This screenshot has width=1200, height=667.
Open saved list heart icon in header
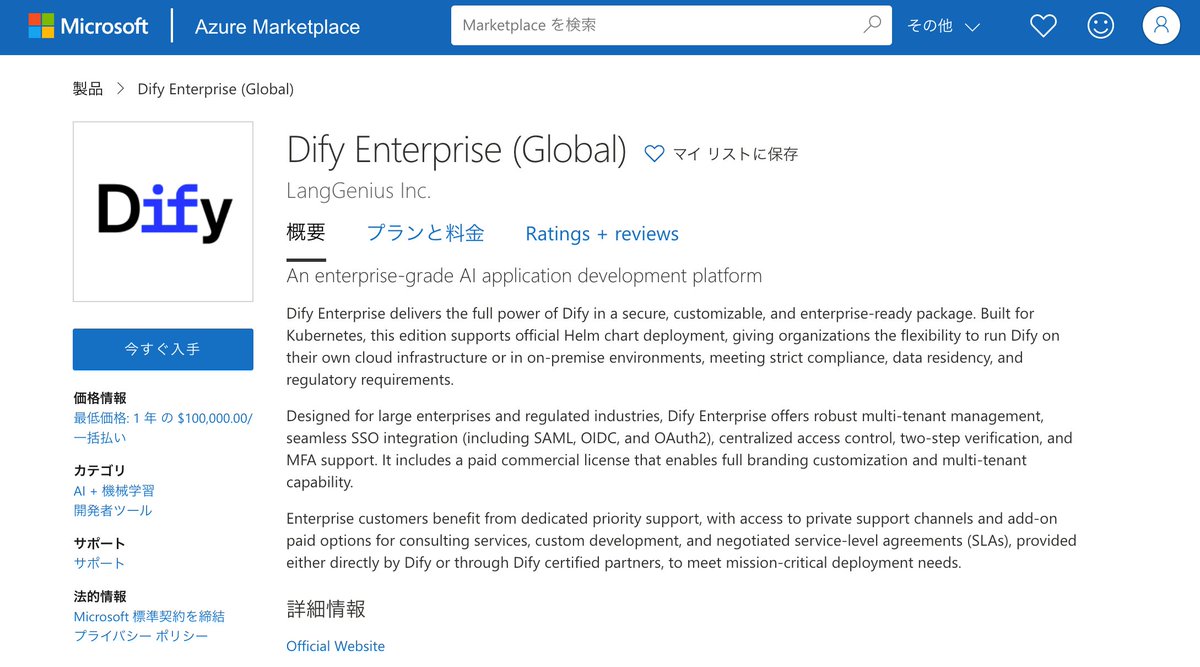1043,26
